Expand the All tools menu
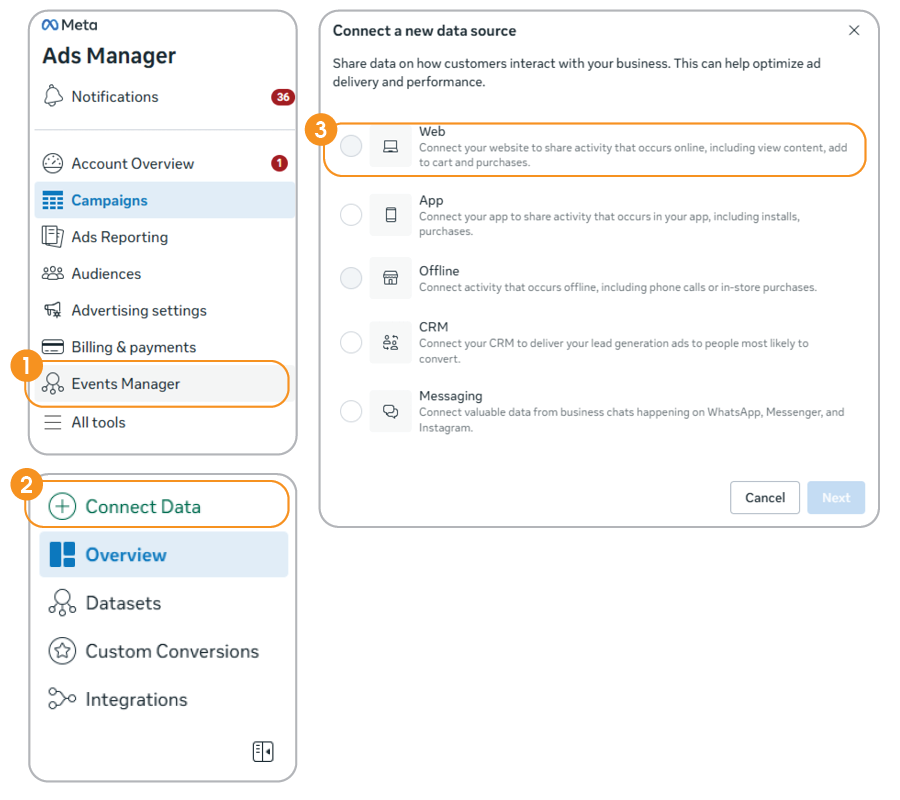The height and width of the screenshot is (800, 900). (x=98, y=423)
